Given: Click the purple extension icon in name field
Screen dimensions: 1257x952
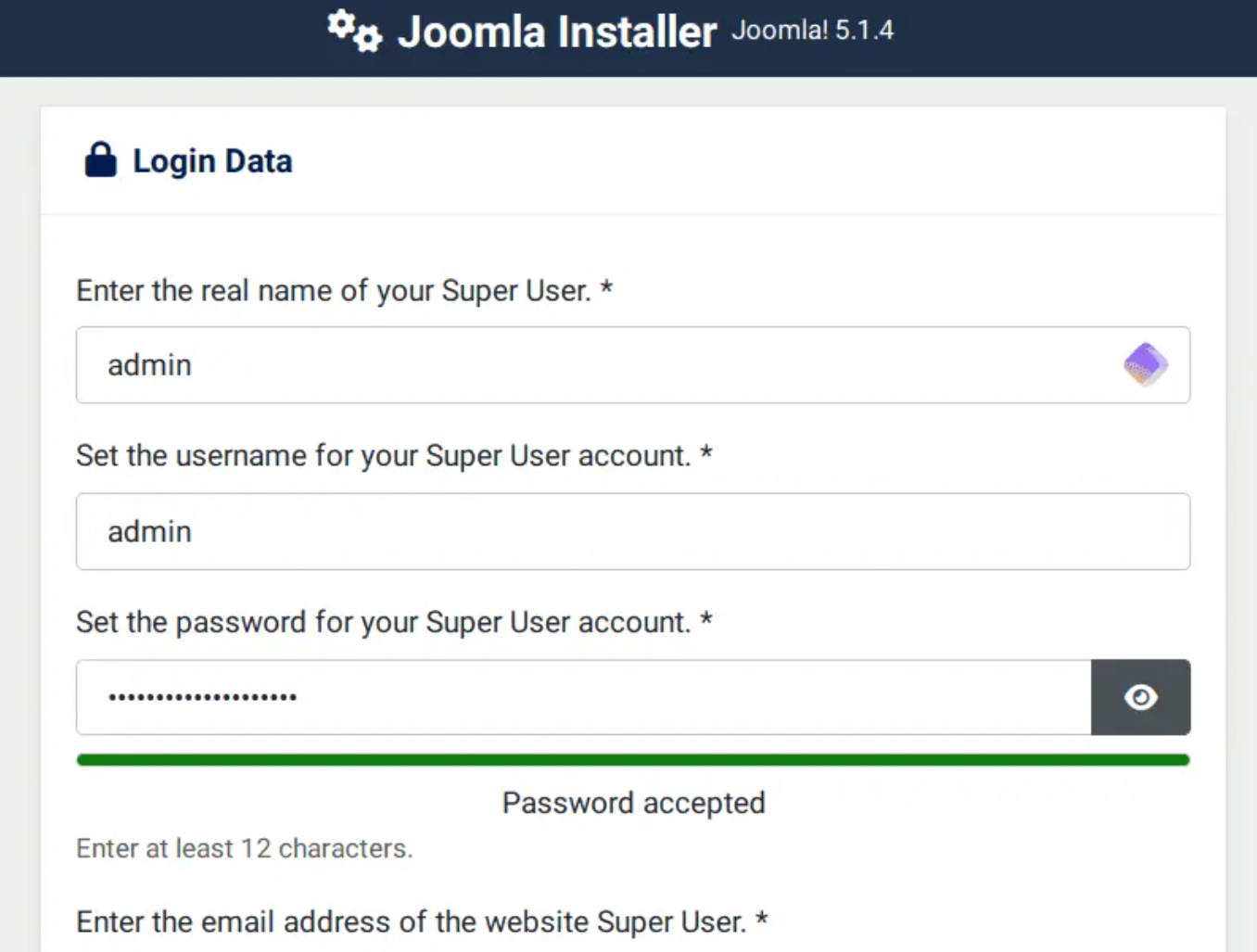Looking at the screenshot, I should tap(1146, 364).
